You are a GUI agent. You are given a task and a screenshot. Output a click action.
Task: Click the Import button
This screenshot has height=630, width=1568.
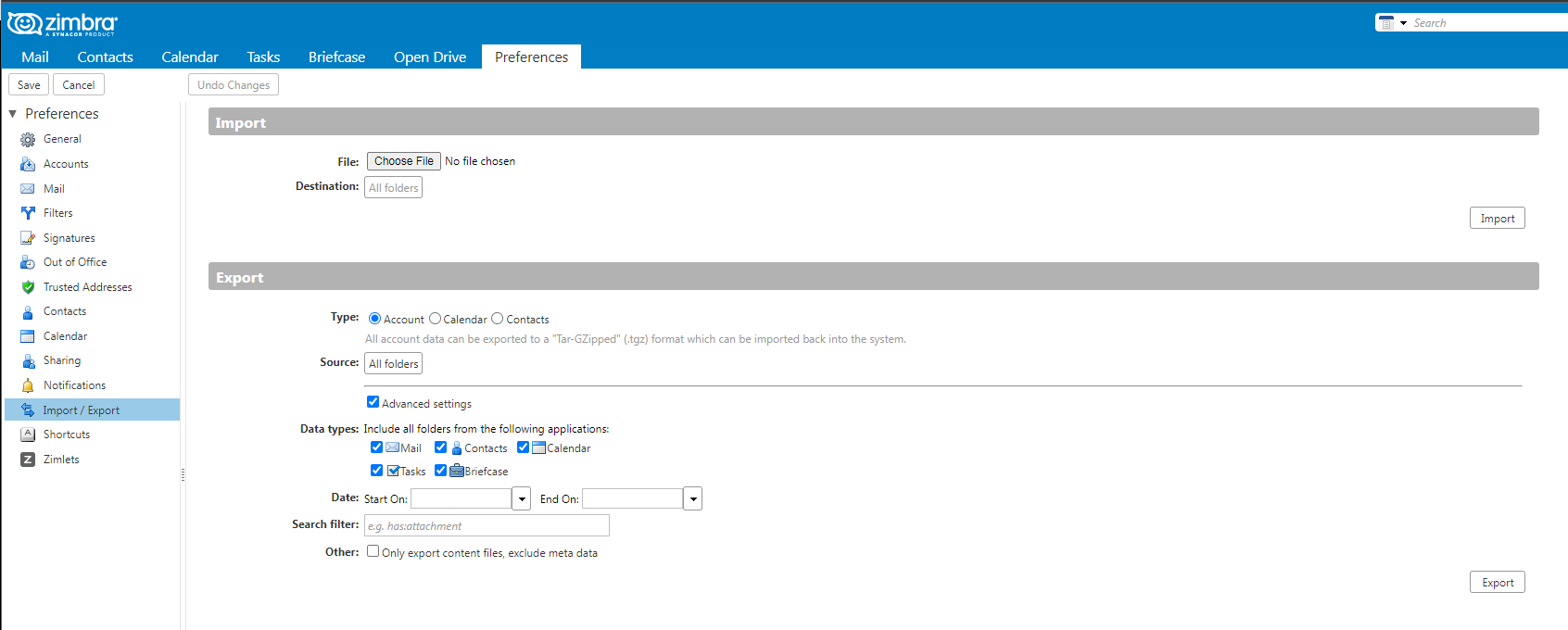[1498, 219]
